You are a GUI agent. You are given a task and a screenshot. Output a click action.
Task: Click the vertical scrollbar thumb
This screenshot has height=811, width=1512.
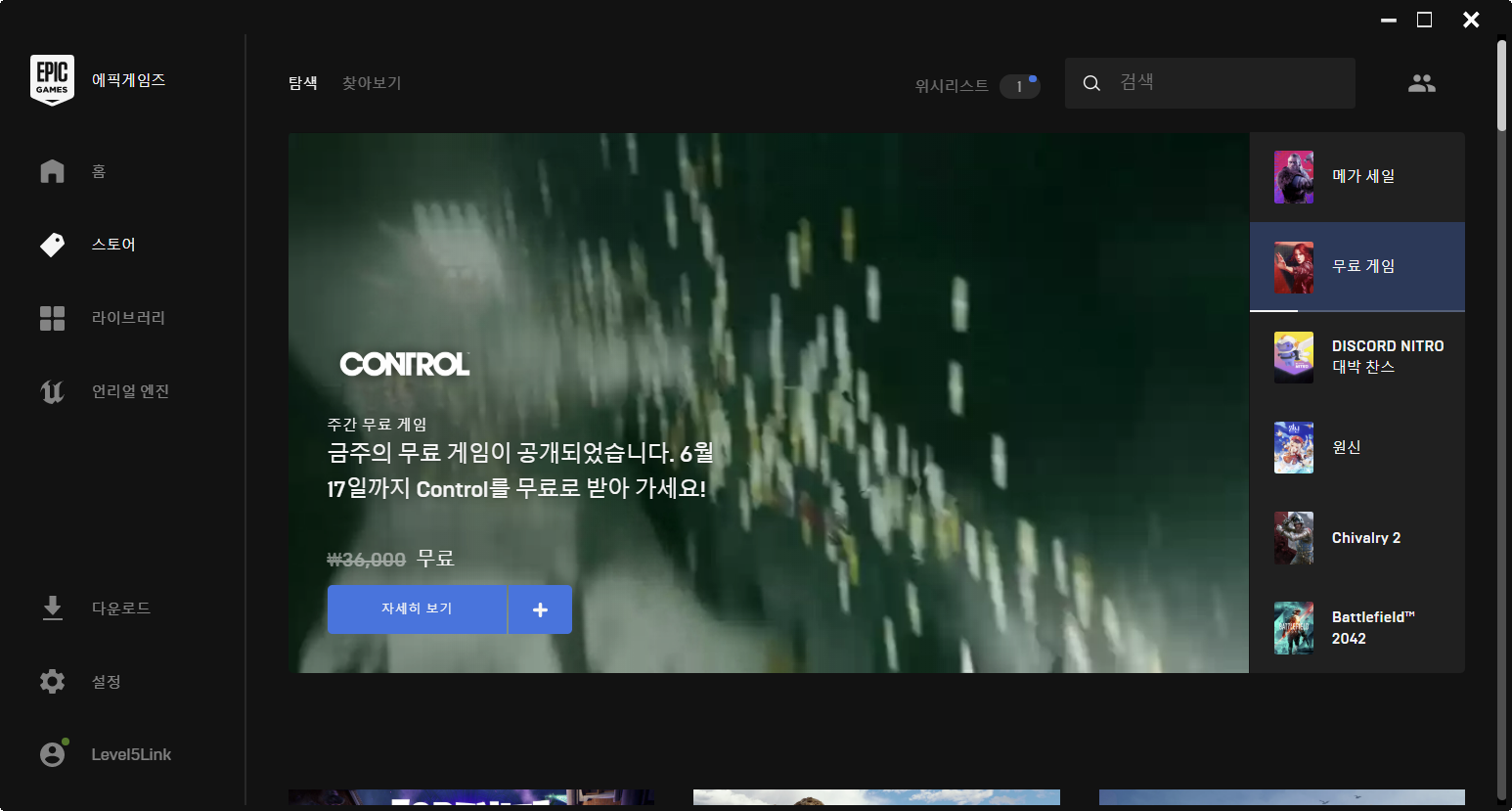coord(1502,85)
